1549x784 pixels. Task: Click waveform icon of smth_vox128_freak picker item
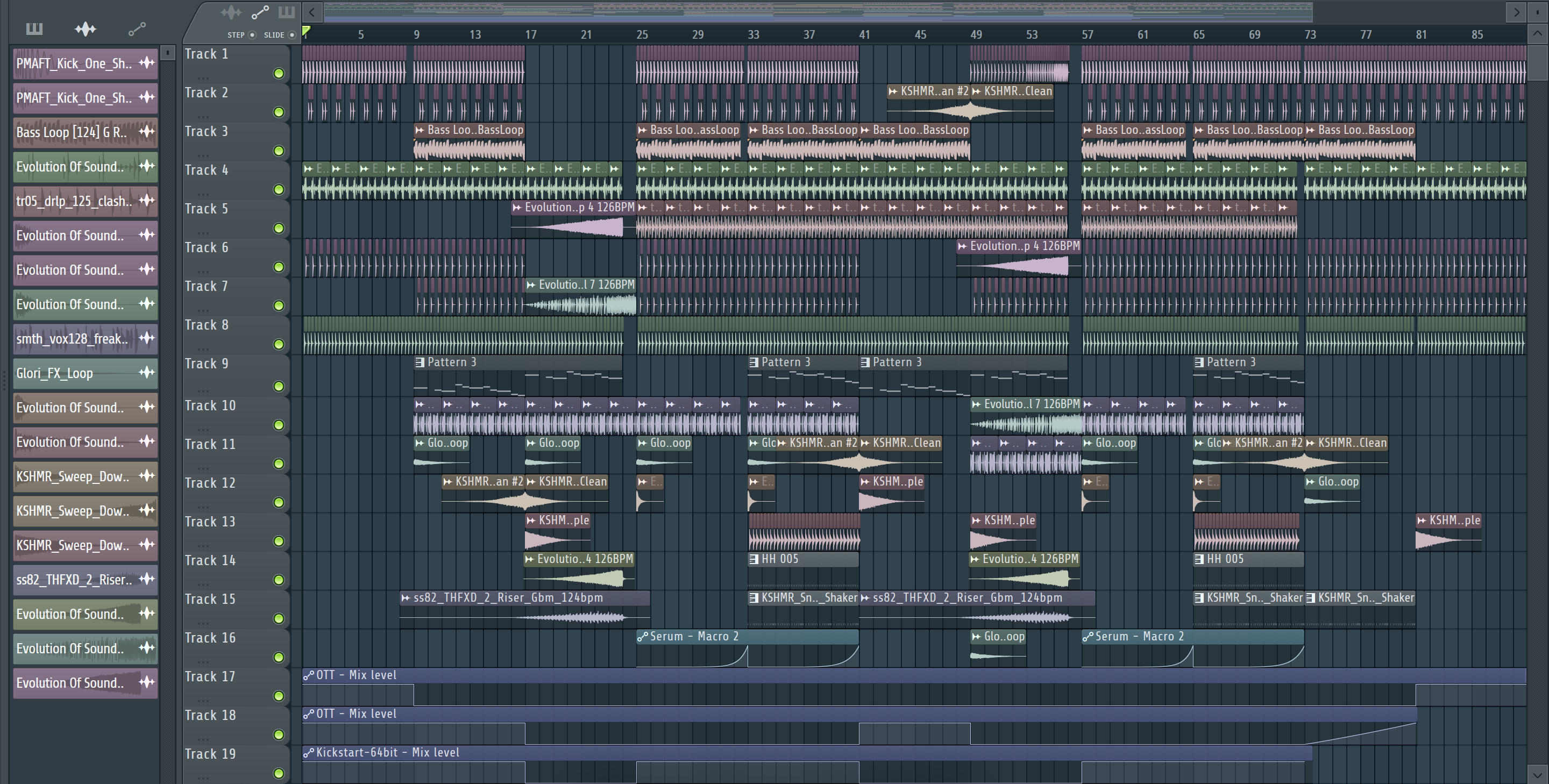click(x=147, y=338)
